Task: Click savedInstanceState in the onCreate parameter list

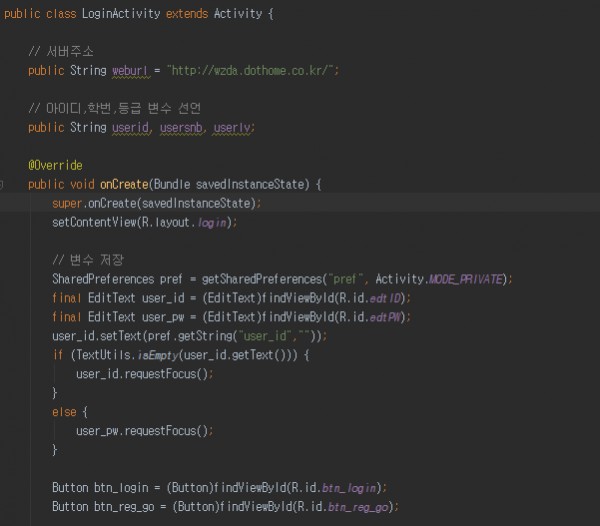Action: pos(250,184)
